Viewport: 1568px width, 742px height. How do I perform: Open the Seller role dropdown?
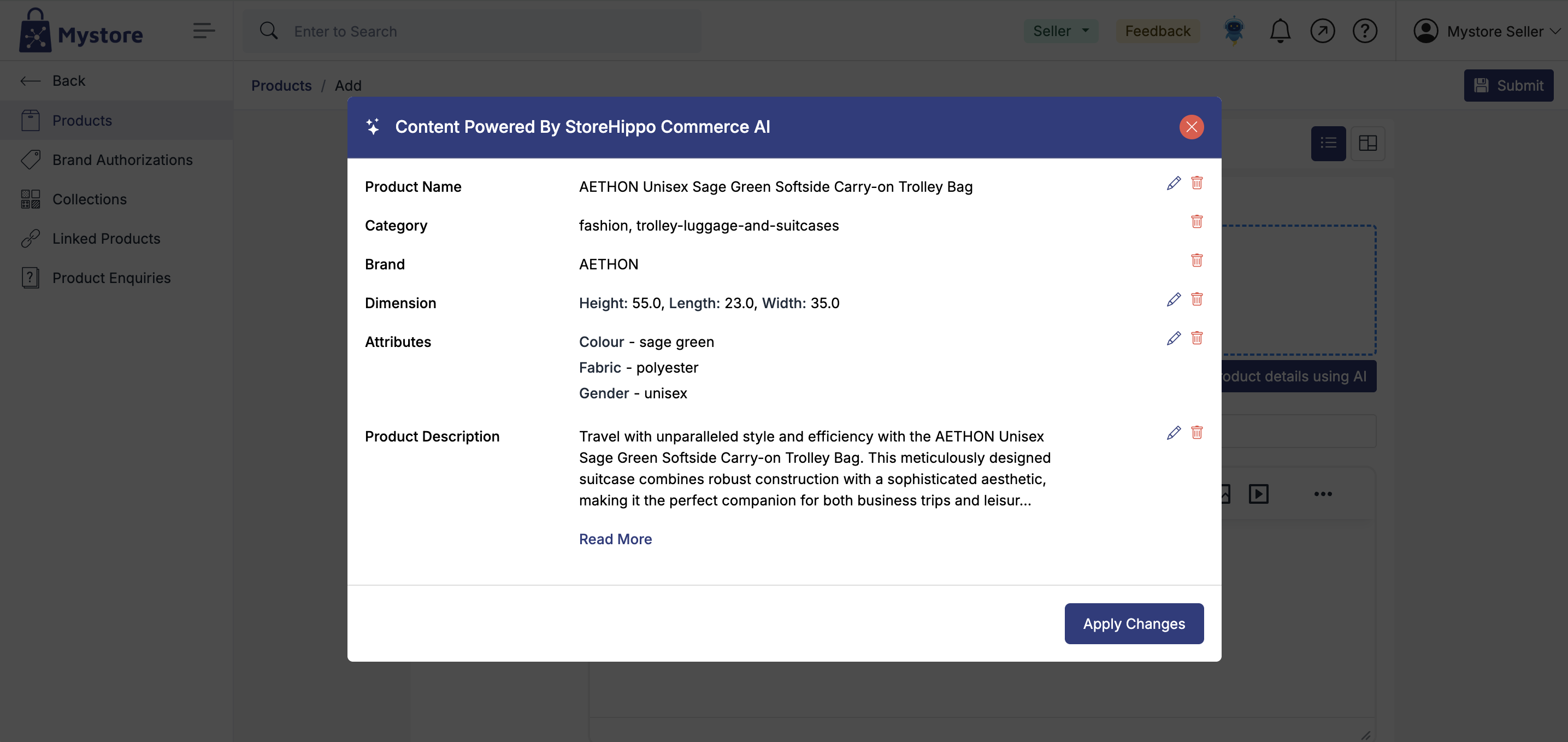1060,31
